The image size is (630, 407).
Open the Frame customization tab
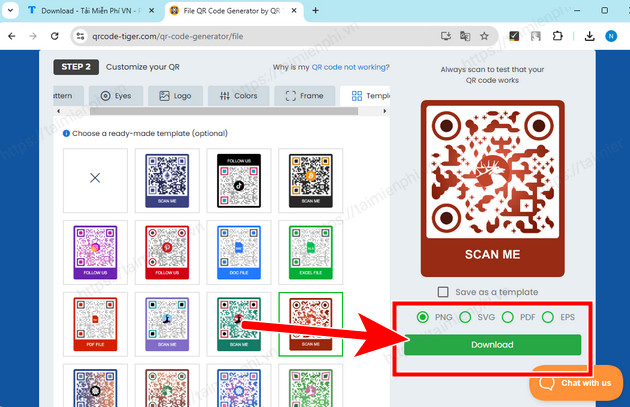pyautogui.click(x=305, y=96)
